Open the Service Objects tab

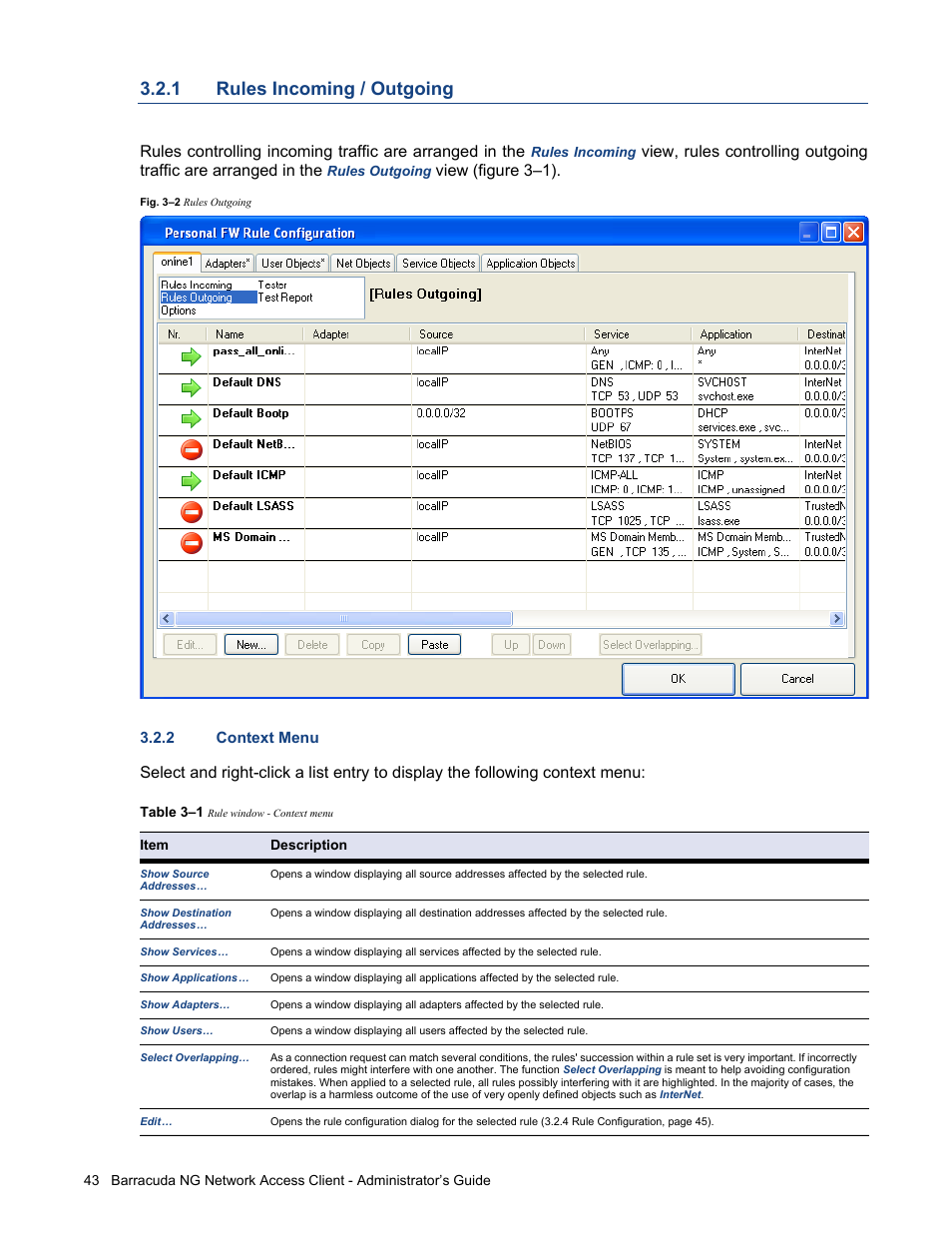point(439,264)
